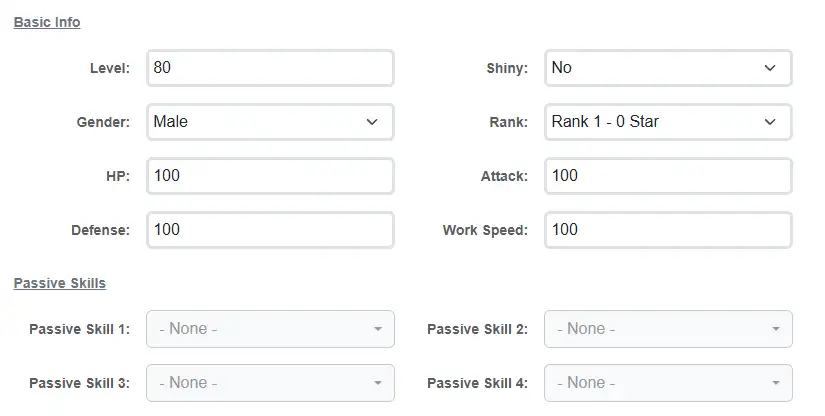Viewport: 825px width, 416px height.
Task: Click the Level input field
Action: (x=270, y=68)
